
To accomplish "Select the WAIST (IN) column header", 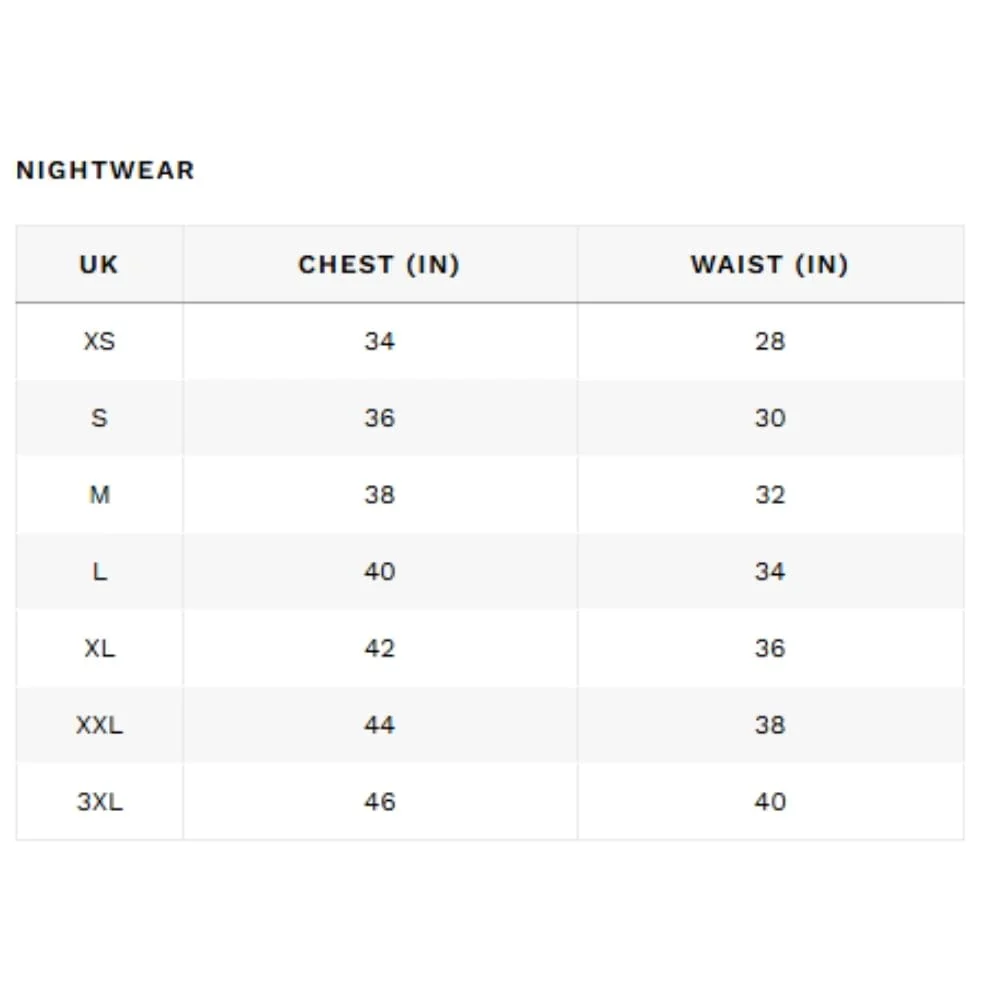I will (x=770, y=264).
